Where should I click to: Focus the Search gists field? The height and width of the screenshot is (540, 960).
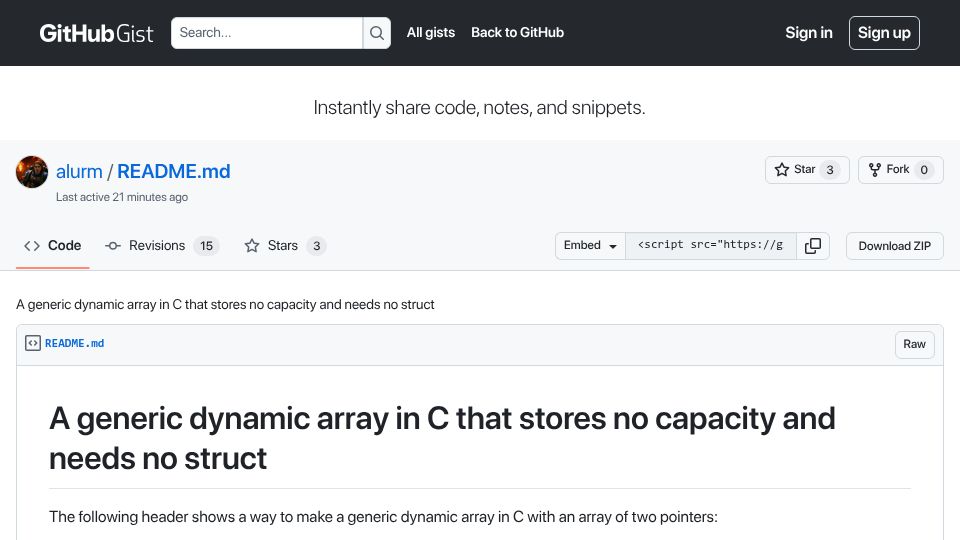[x=267, y=33]
